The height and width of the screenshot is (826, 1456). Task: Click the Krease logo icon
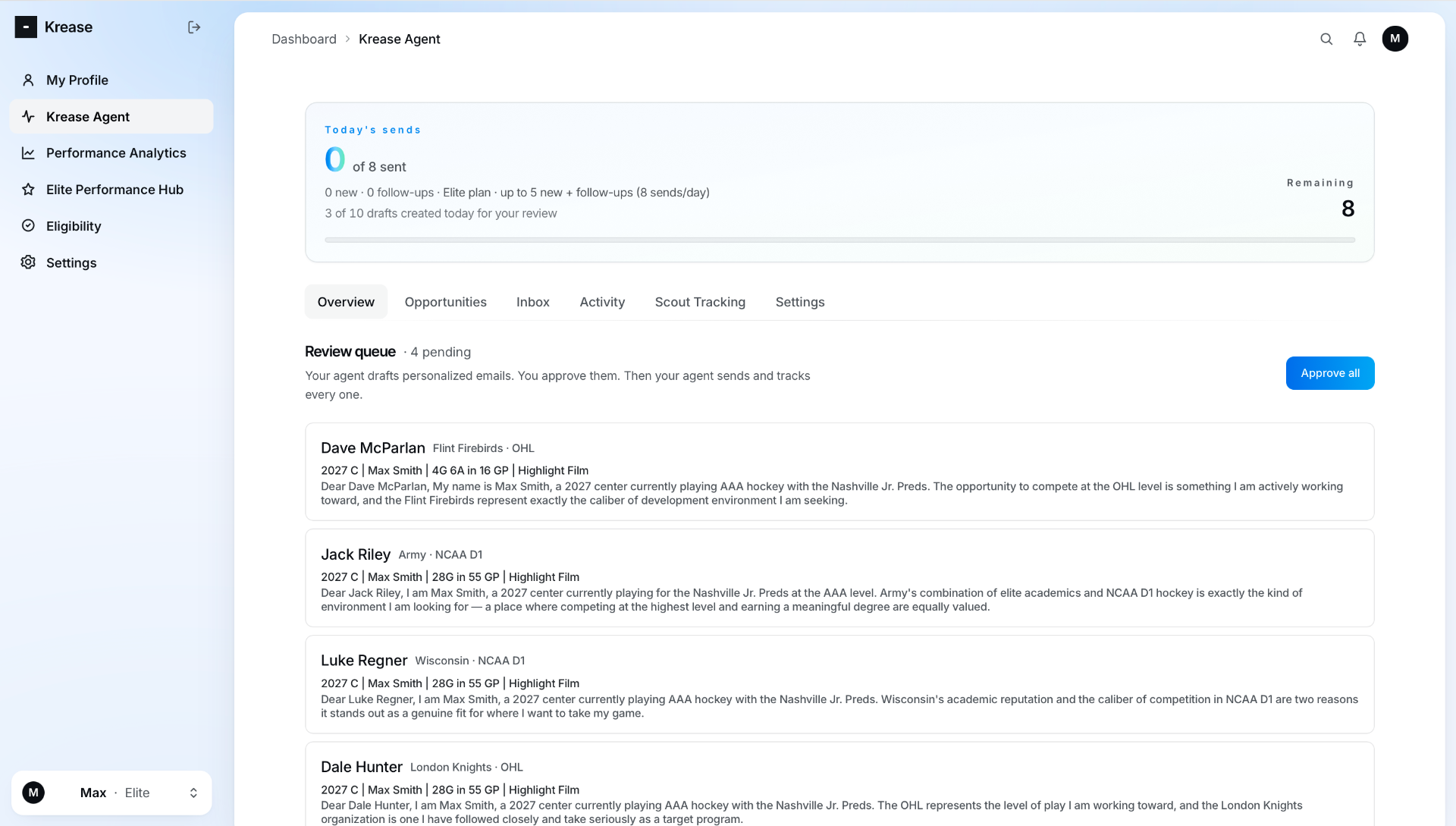tap(26, 27)
